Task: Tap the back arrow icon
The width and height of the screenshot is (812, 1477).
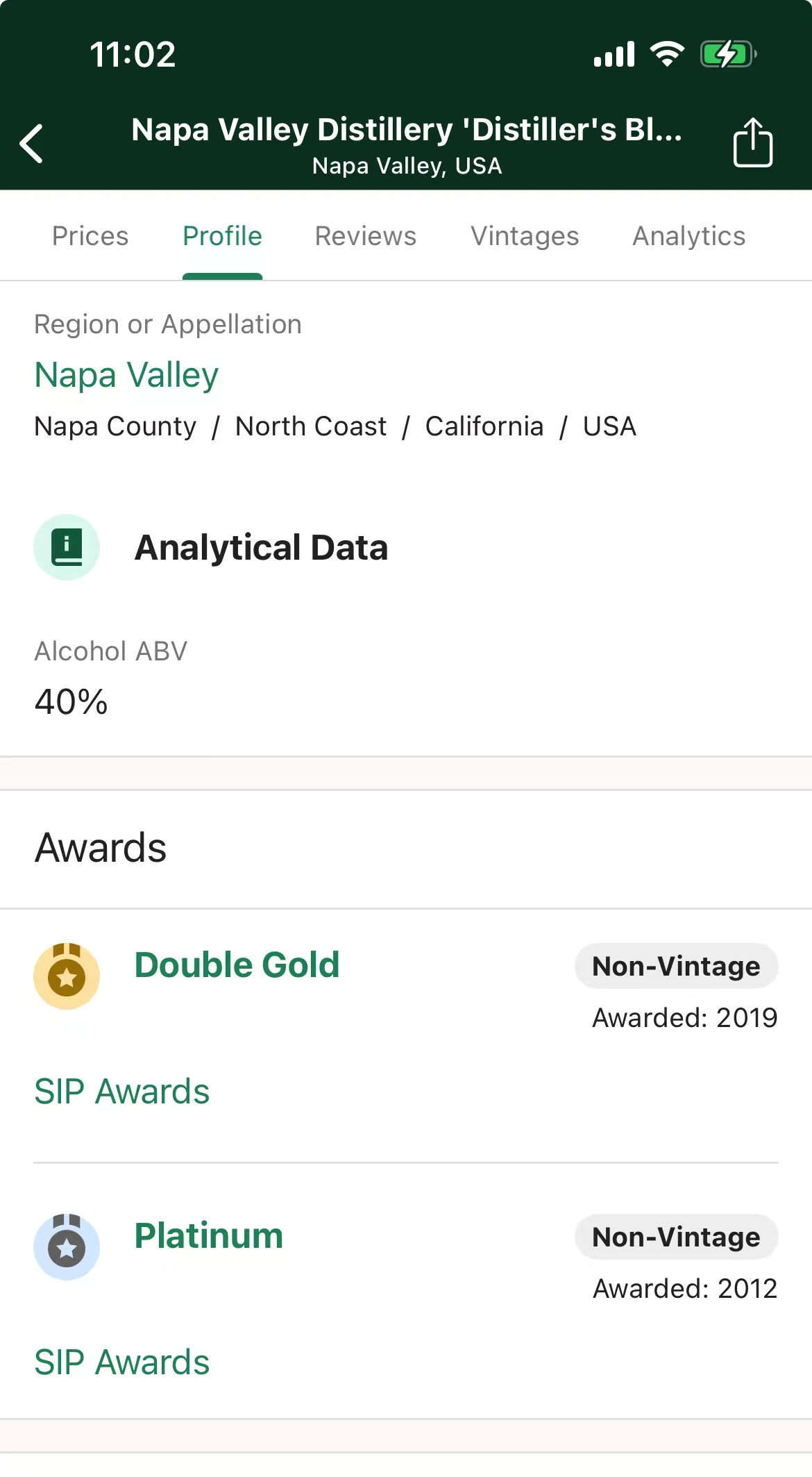Action: click(x=32, y=144)
